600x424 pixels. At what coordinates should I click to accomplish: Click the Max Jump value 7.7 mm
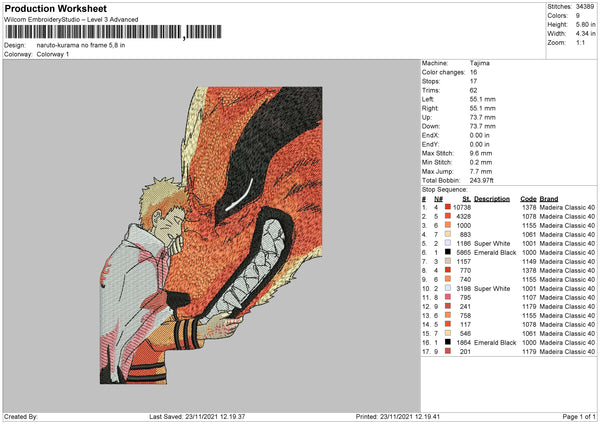pos(481,171)
